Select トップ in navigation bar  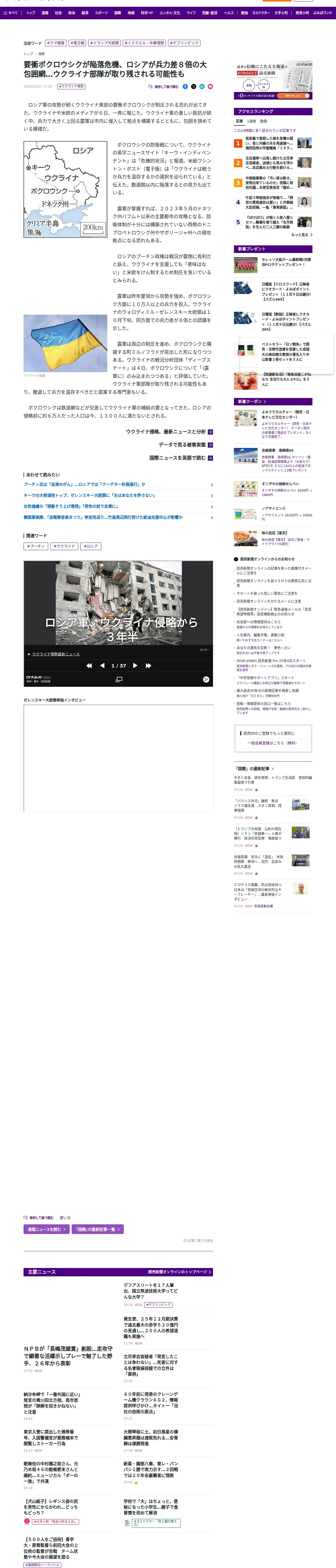[31, 13]
